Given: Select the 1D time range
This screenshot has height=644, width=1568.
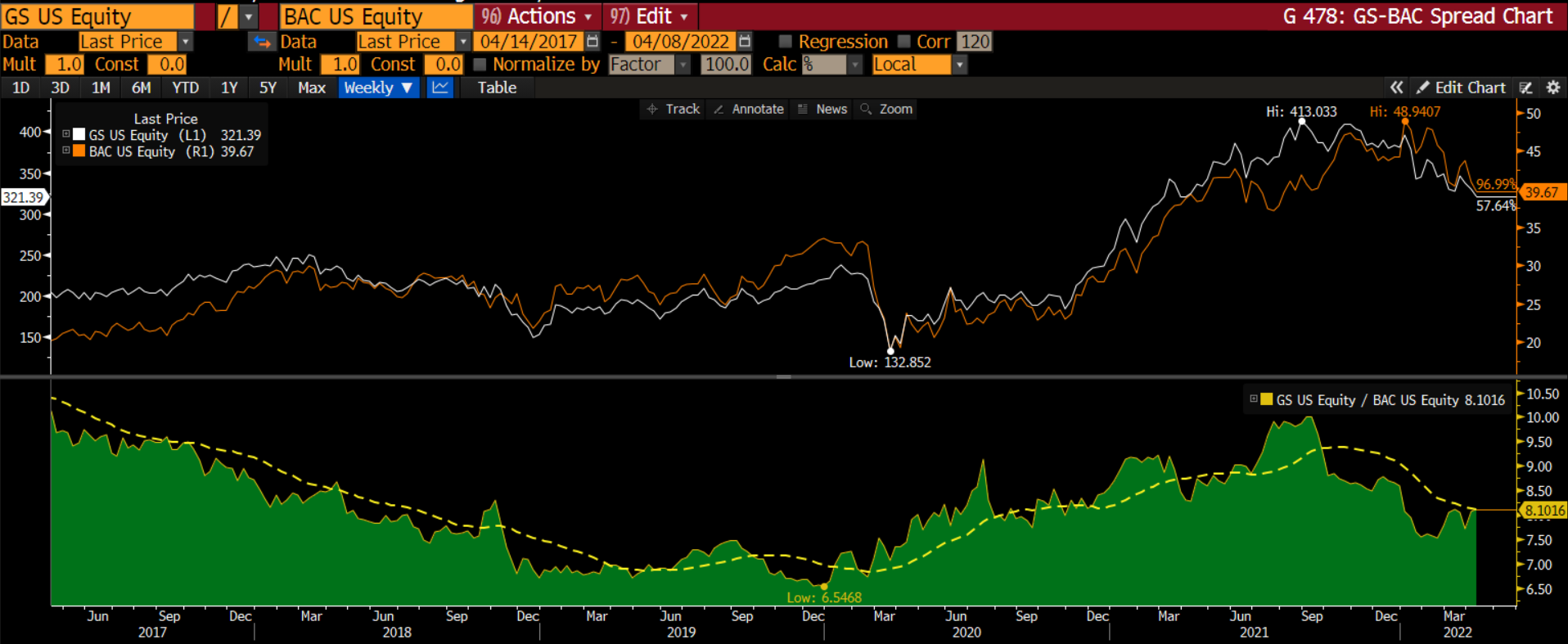Looking at the screenshot, I should pos(21,88).
